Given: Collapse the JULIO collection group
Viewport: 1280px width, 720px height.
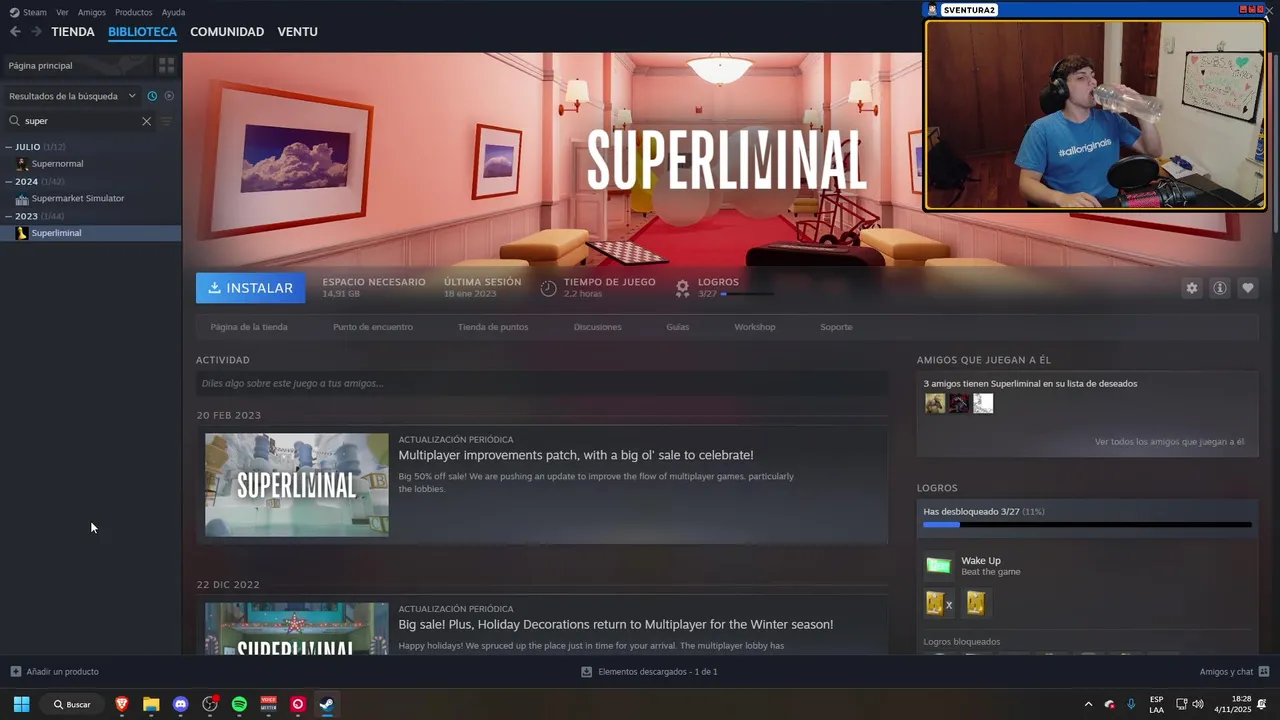Looking at the screenshot, I should click(x=9, y=147).
